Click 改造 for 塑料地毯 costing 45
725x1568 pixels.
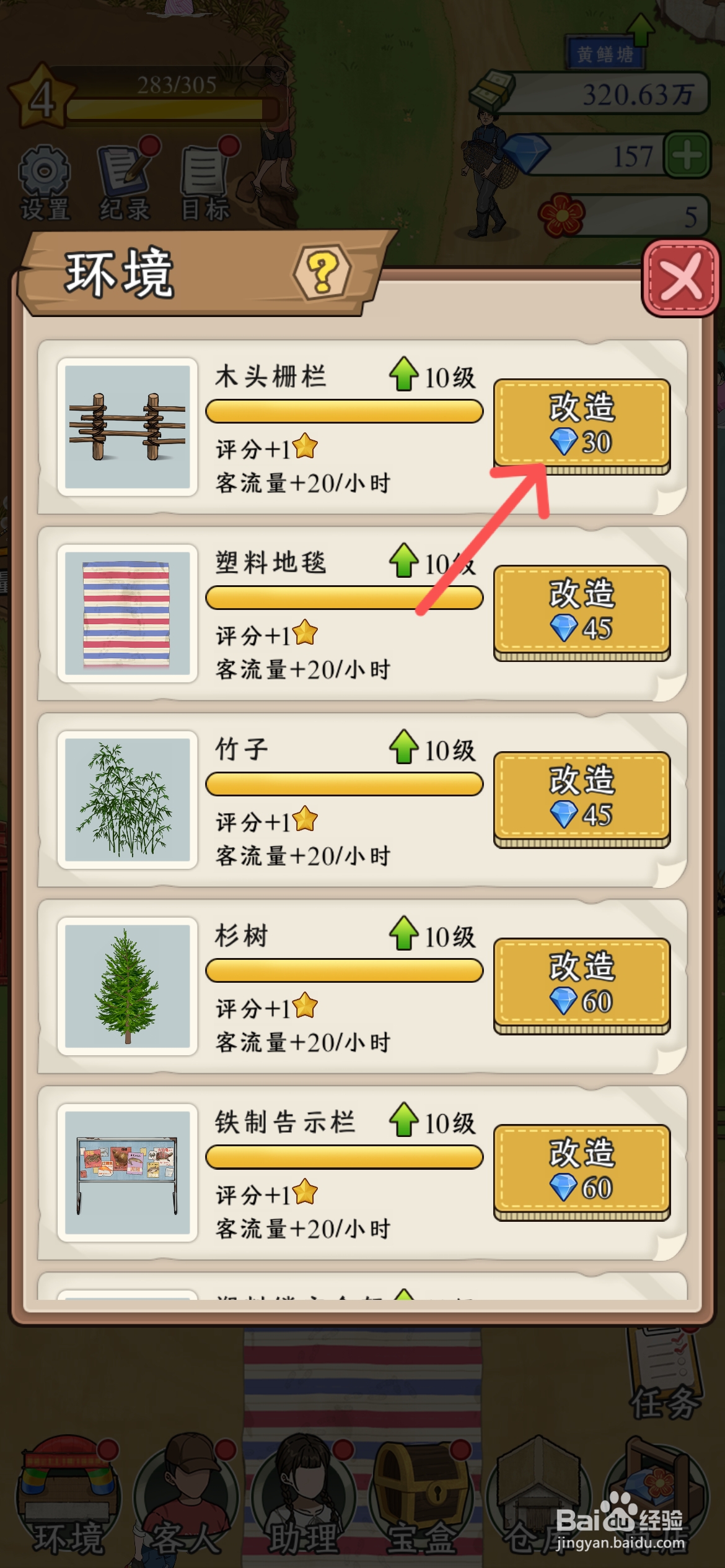point(581,612)
